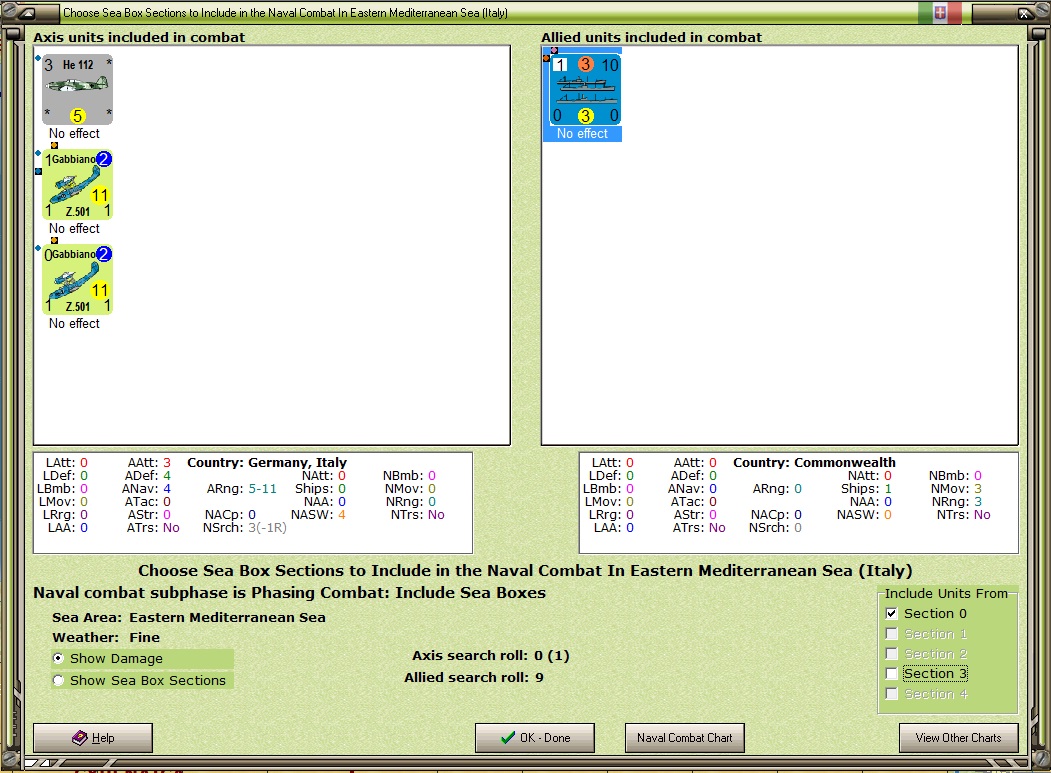Click "No effect" under the Commonwealth ship counter

(582, 134)
